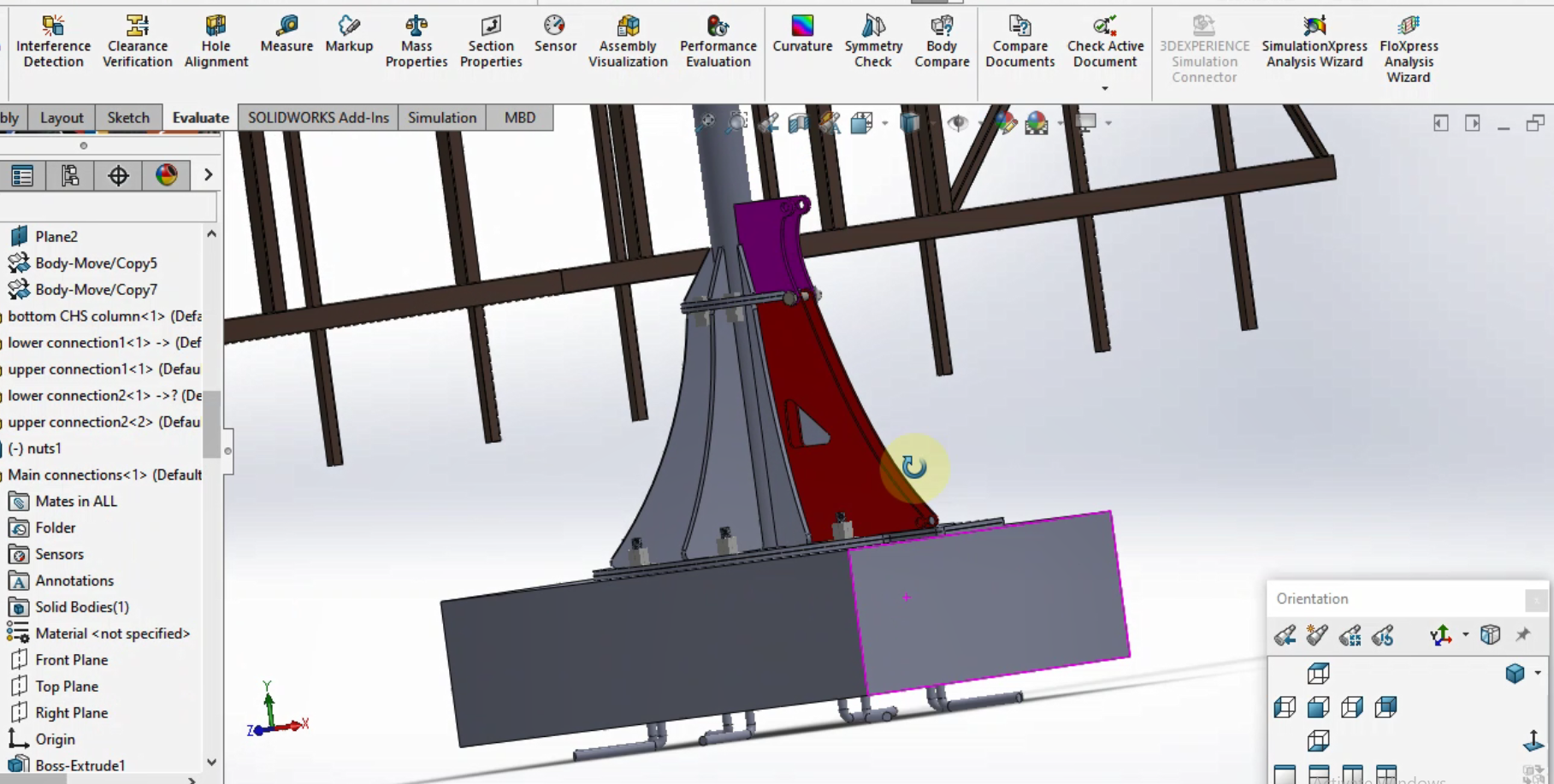Select Solid Bodies(1) folder

[x=82, y=608]
